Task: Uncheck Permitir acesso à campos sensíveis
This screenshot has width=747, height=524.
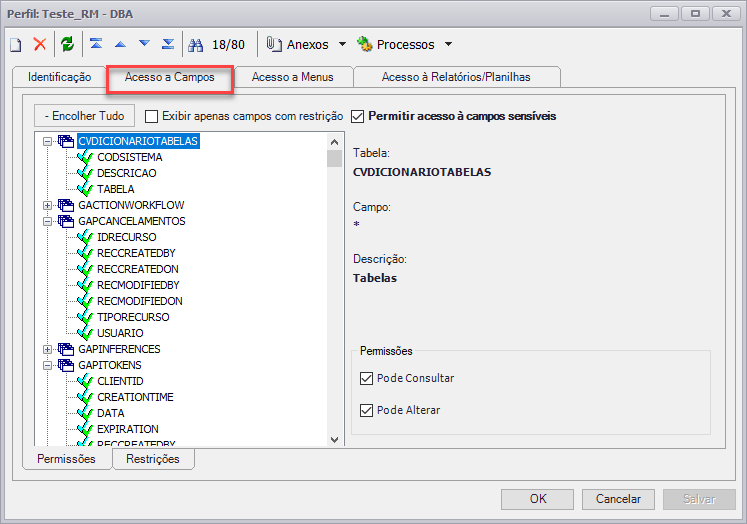Action: point(357,116)
